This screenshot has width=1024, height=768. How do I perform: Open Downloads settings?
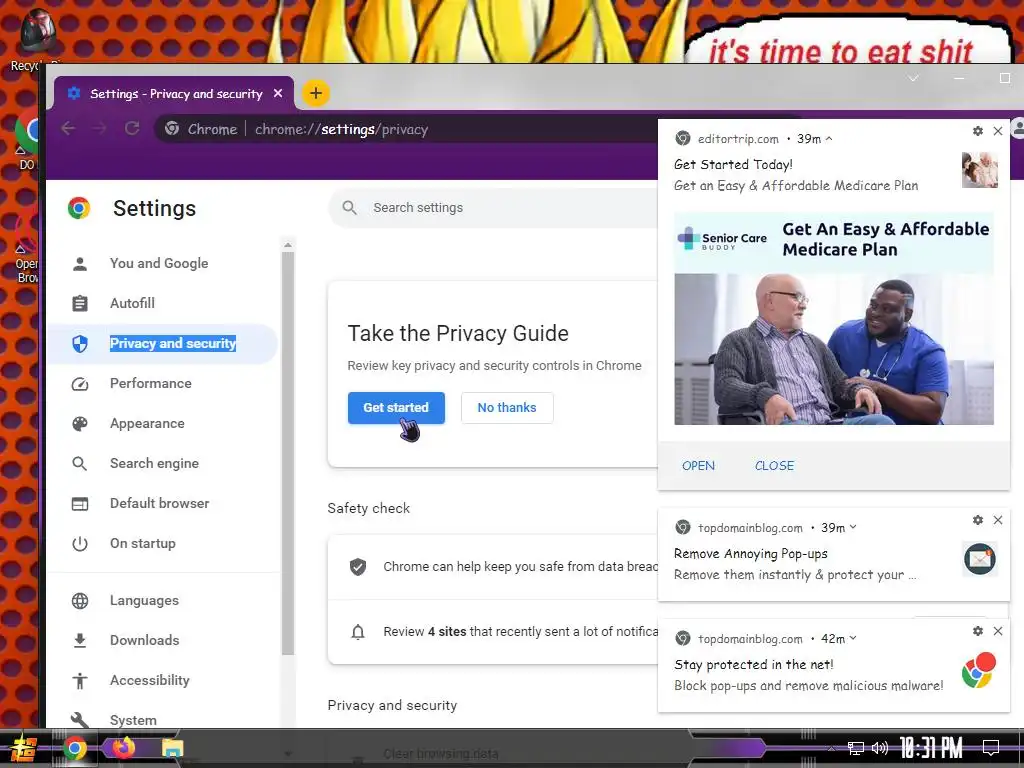point(144,640)
